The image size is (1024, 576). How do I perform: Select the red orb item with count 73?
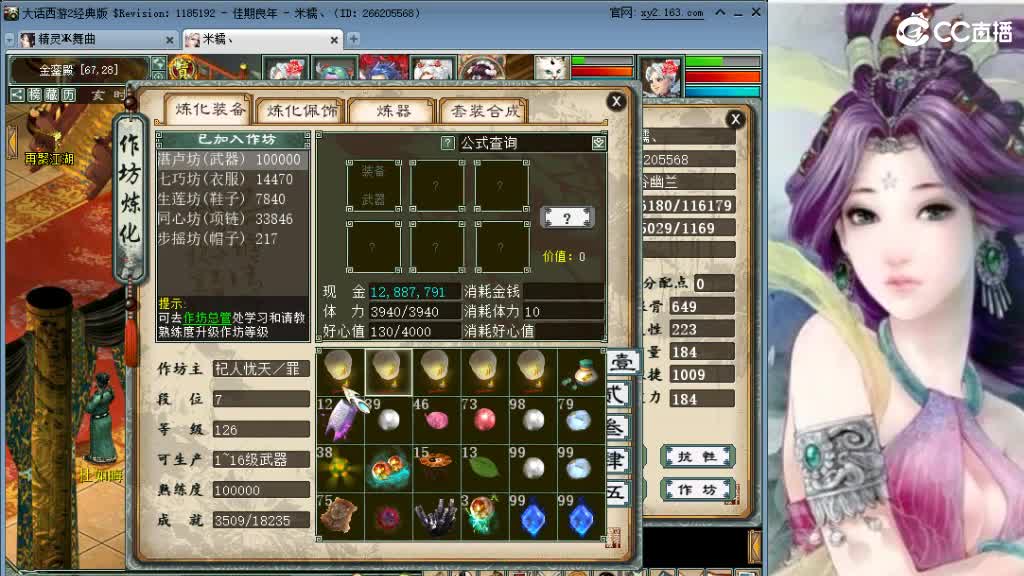pyautogui.click(x=485, y=419)
